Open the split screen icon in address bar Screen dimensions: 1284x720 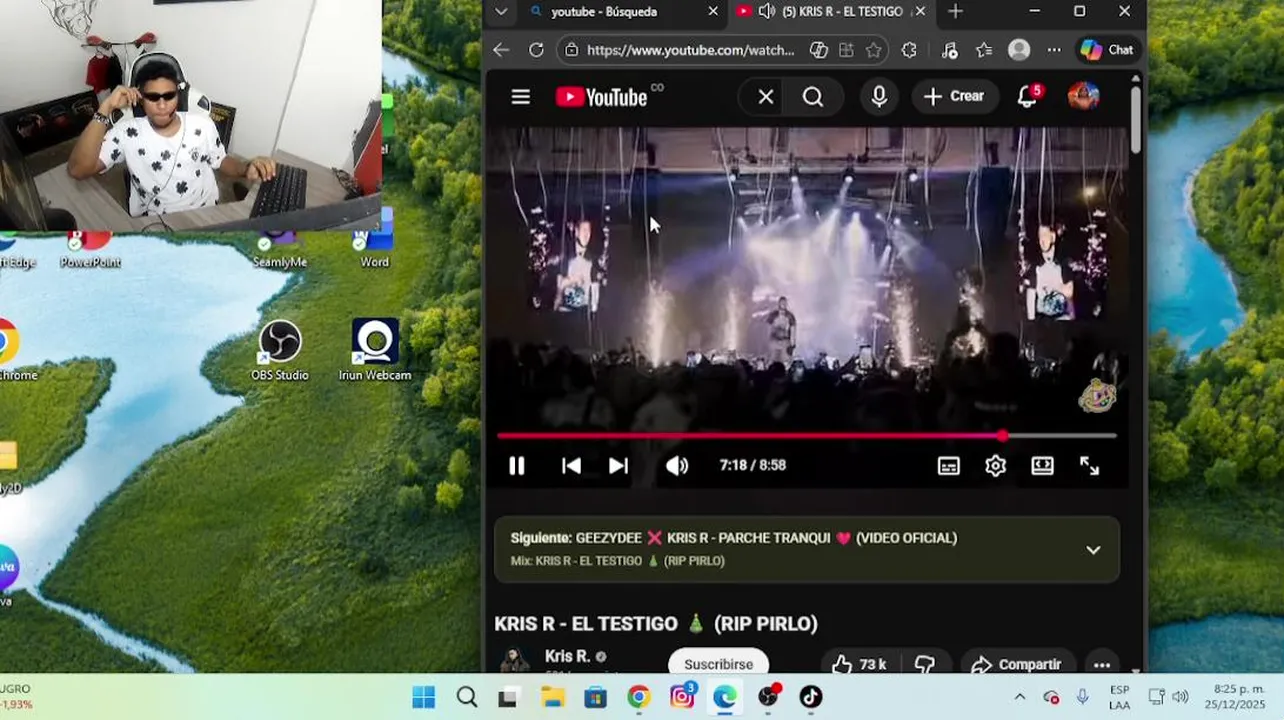(x=846, y=50)
